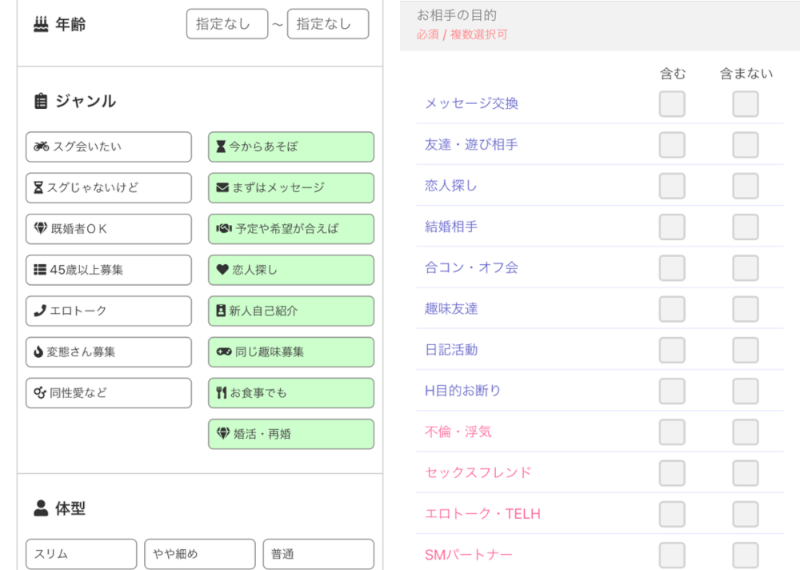Click the 友達・遊び相手 purpose label
This screenshot has width=800, height=570.
471,144
